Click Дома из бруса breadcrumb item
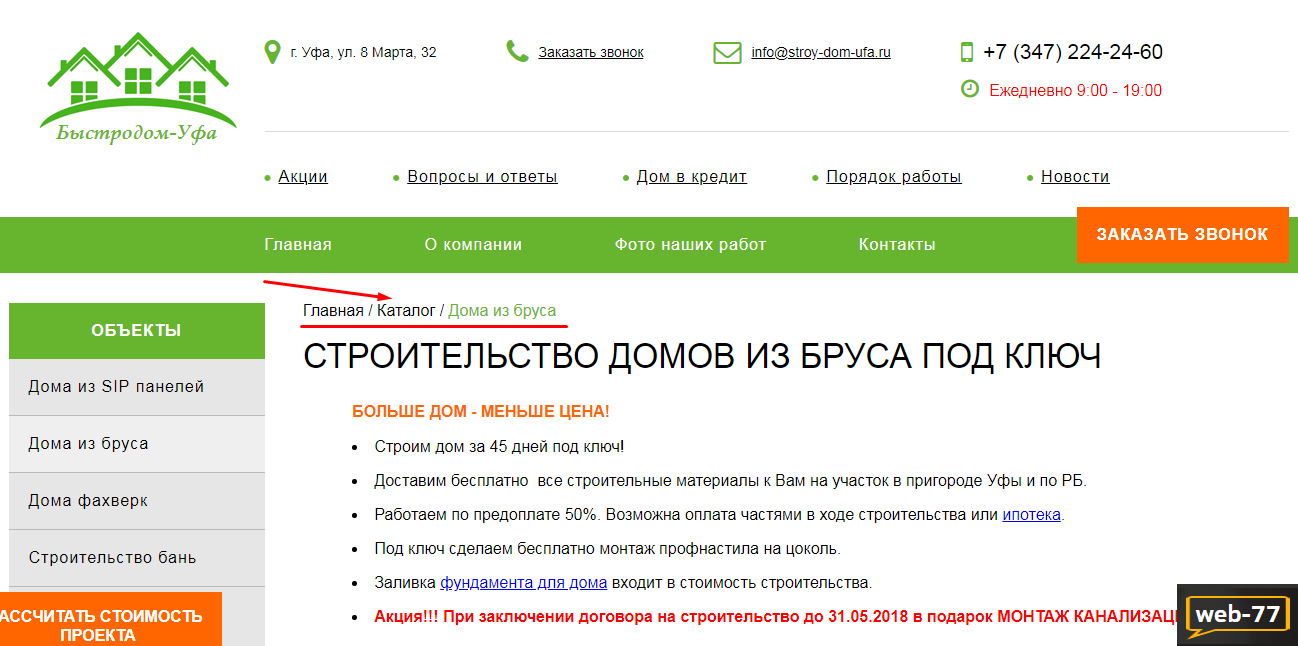The width and height of the screenshot is (1298, 646). pyautogui.click(x=502, y=310)
